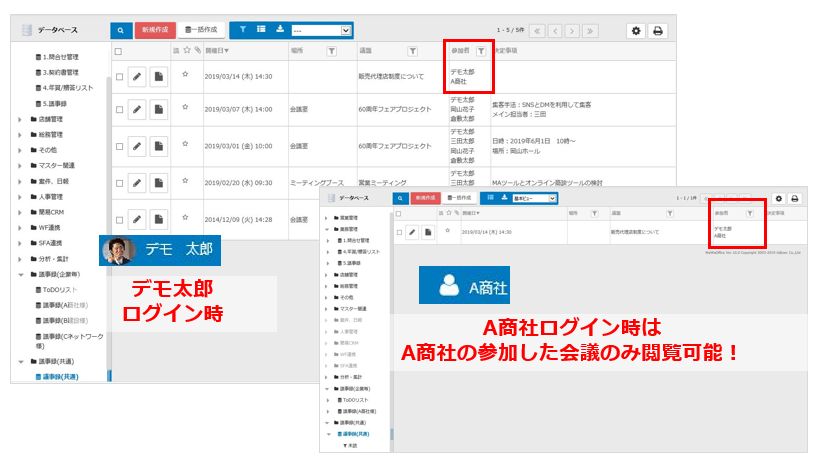Select 議事録(共通) highlighted item in the left tree
Viewport: 822px width, 463px height.
pyautogui.click(x=59, y=376)
